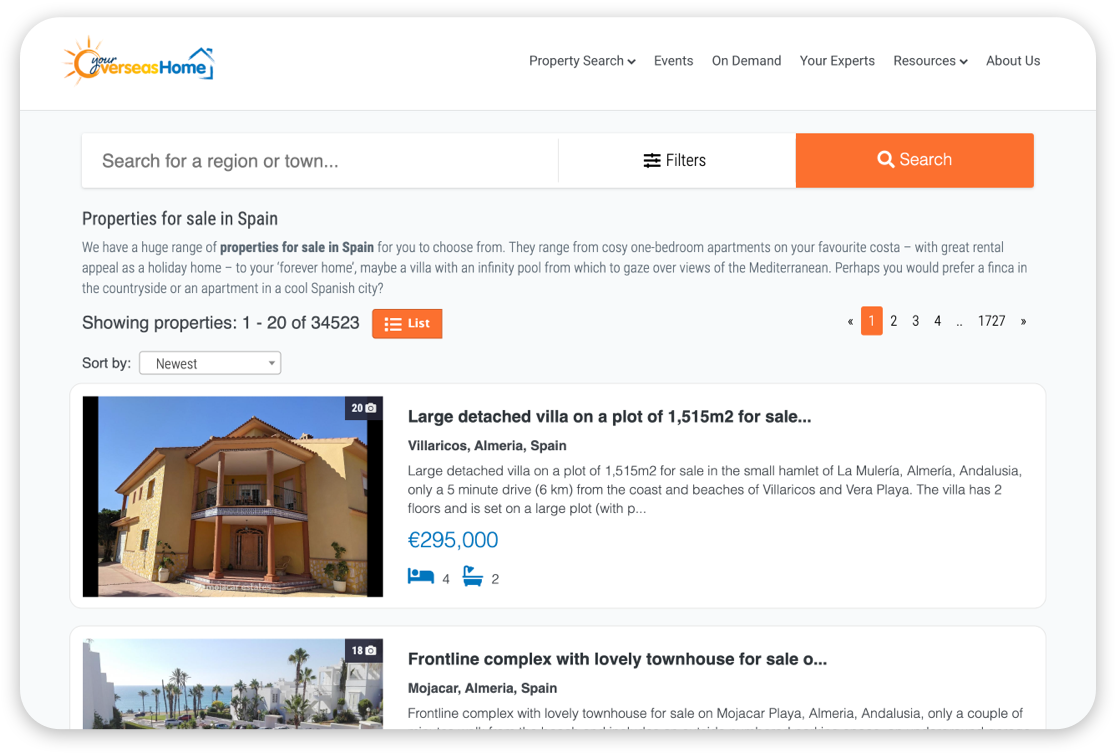Go to results page 4

937,321
